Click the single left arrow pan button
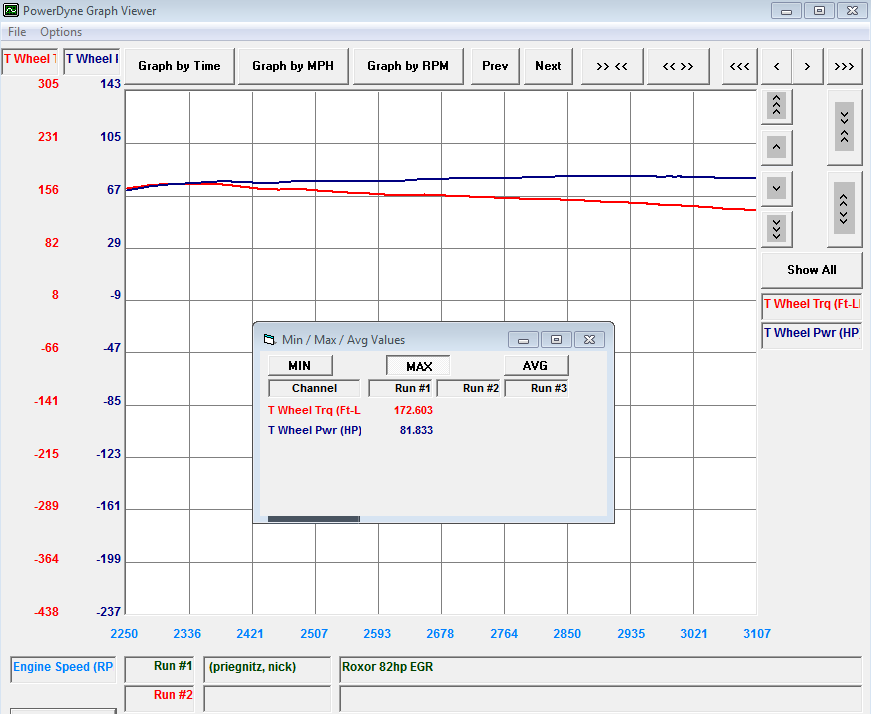Viewport: 871px width, 714px height. click(777, 66)
